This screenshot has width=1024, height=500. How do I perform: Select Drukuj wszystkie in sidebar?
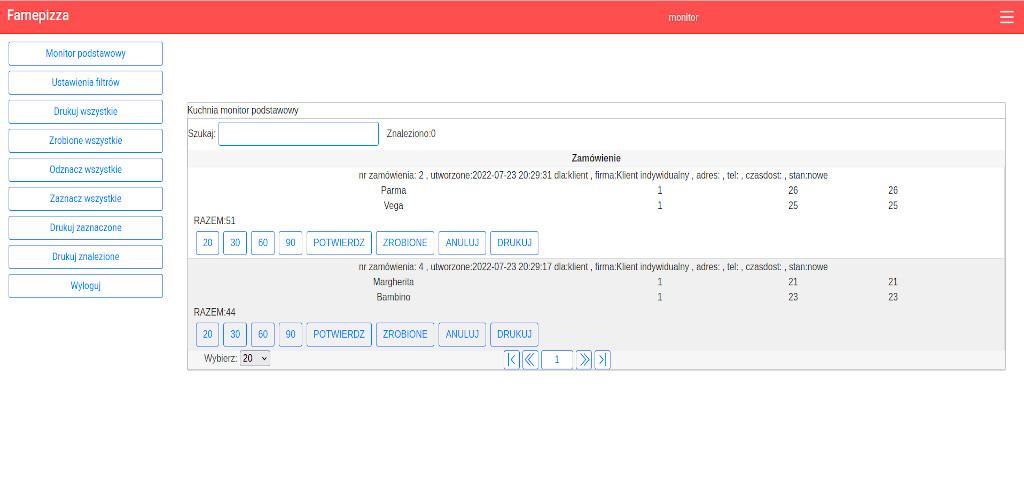pyautogui.click(x=86, y=112)
